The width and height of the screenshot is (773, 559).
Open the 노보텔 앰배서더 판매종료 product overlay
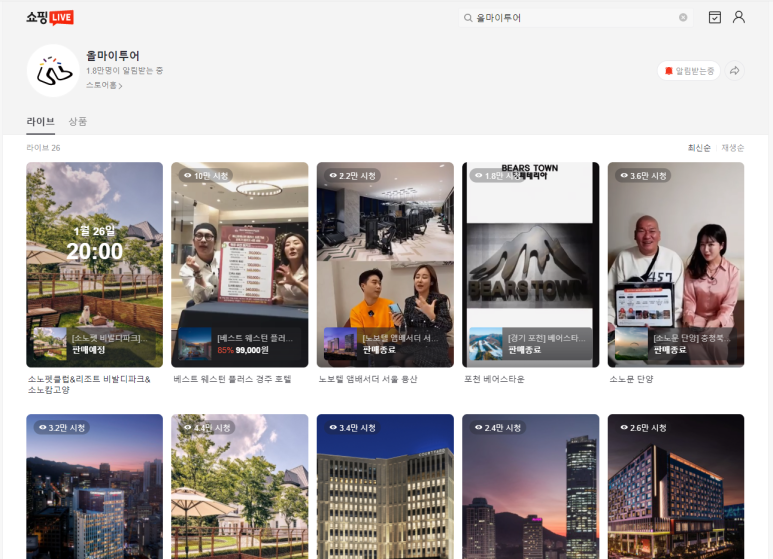pos(385,344)
